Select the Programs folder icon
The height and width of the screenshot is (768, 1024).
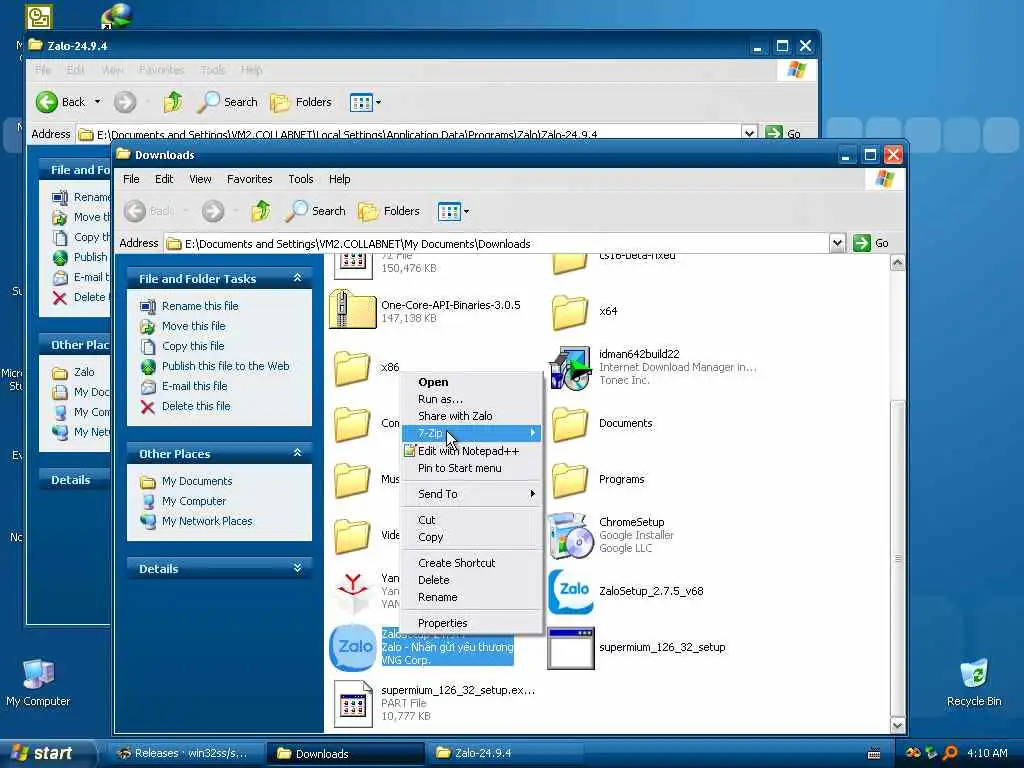[x=569, y=480]
